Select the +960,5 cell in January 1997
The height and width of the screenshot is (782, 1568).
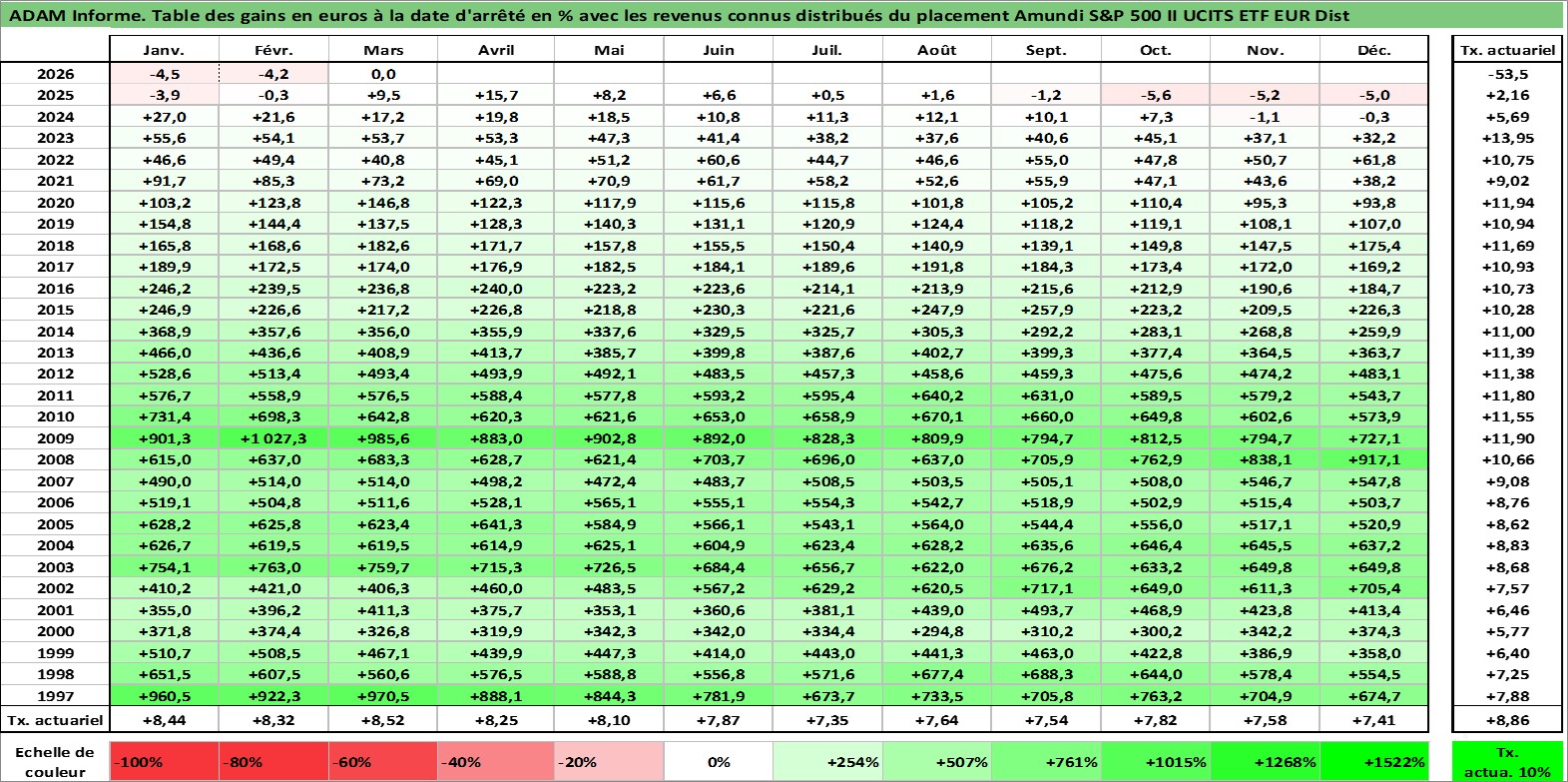click(x=164, y=696)
